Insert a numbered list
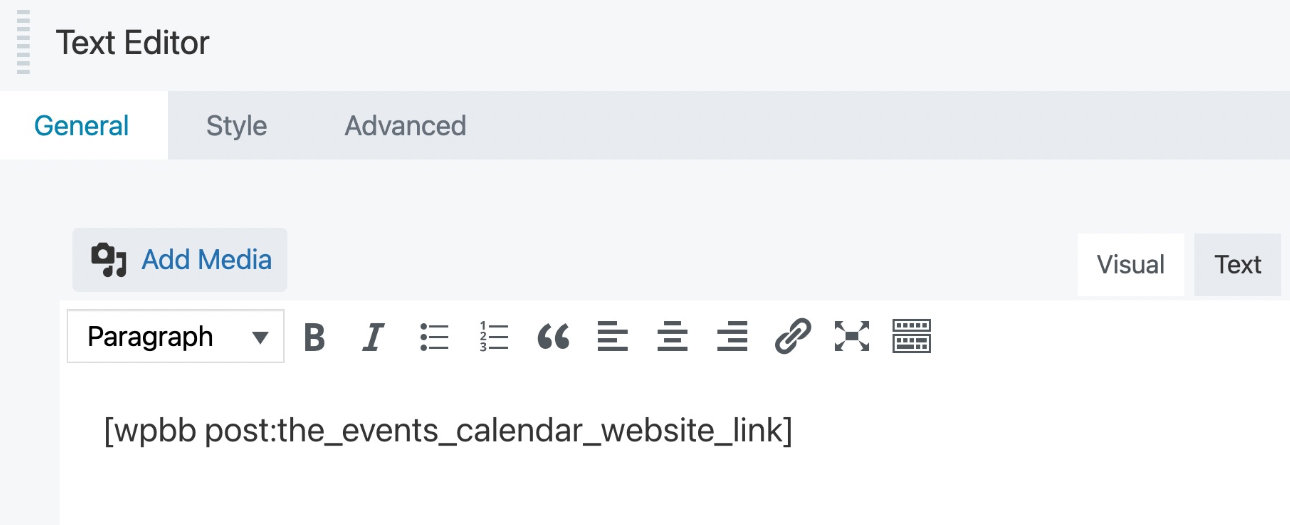This screenshot has width=1290, height=525. tap(493, 337)
